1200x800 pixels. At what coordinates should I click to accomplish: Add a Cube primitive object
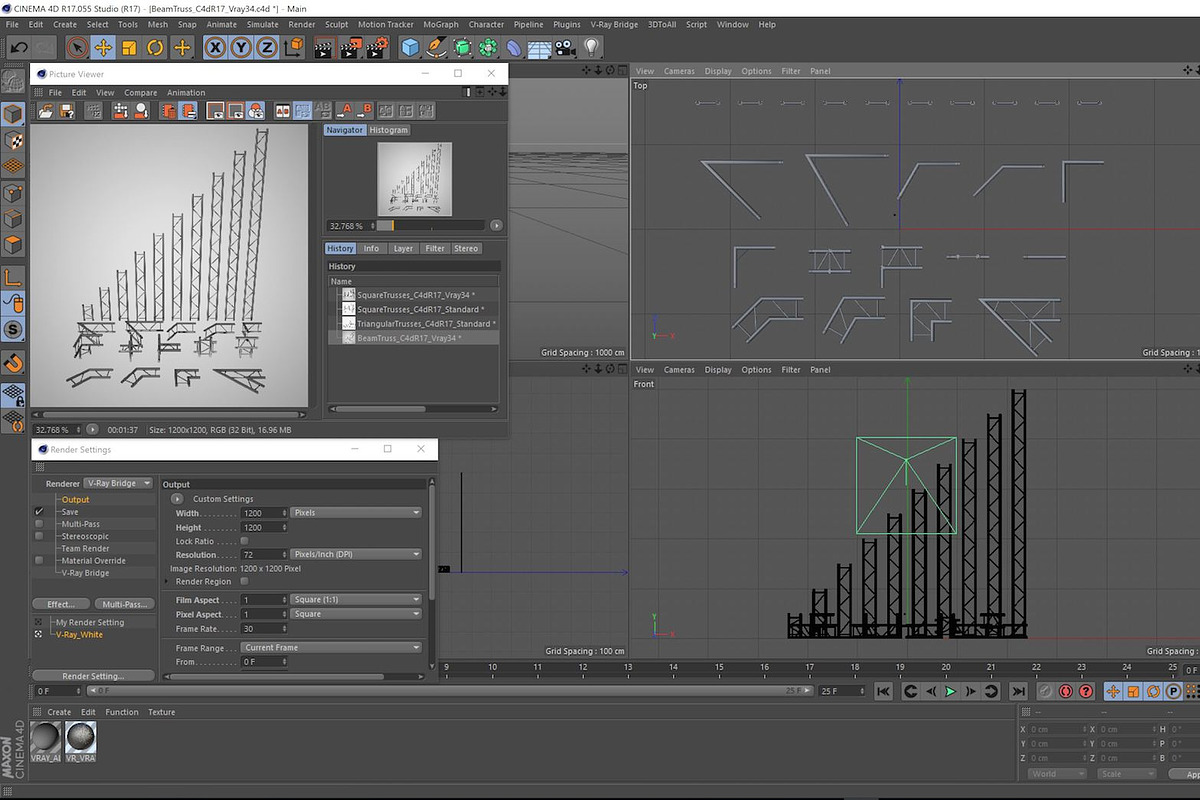tap(410, 47)
